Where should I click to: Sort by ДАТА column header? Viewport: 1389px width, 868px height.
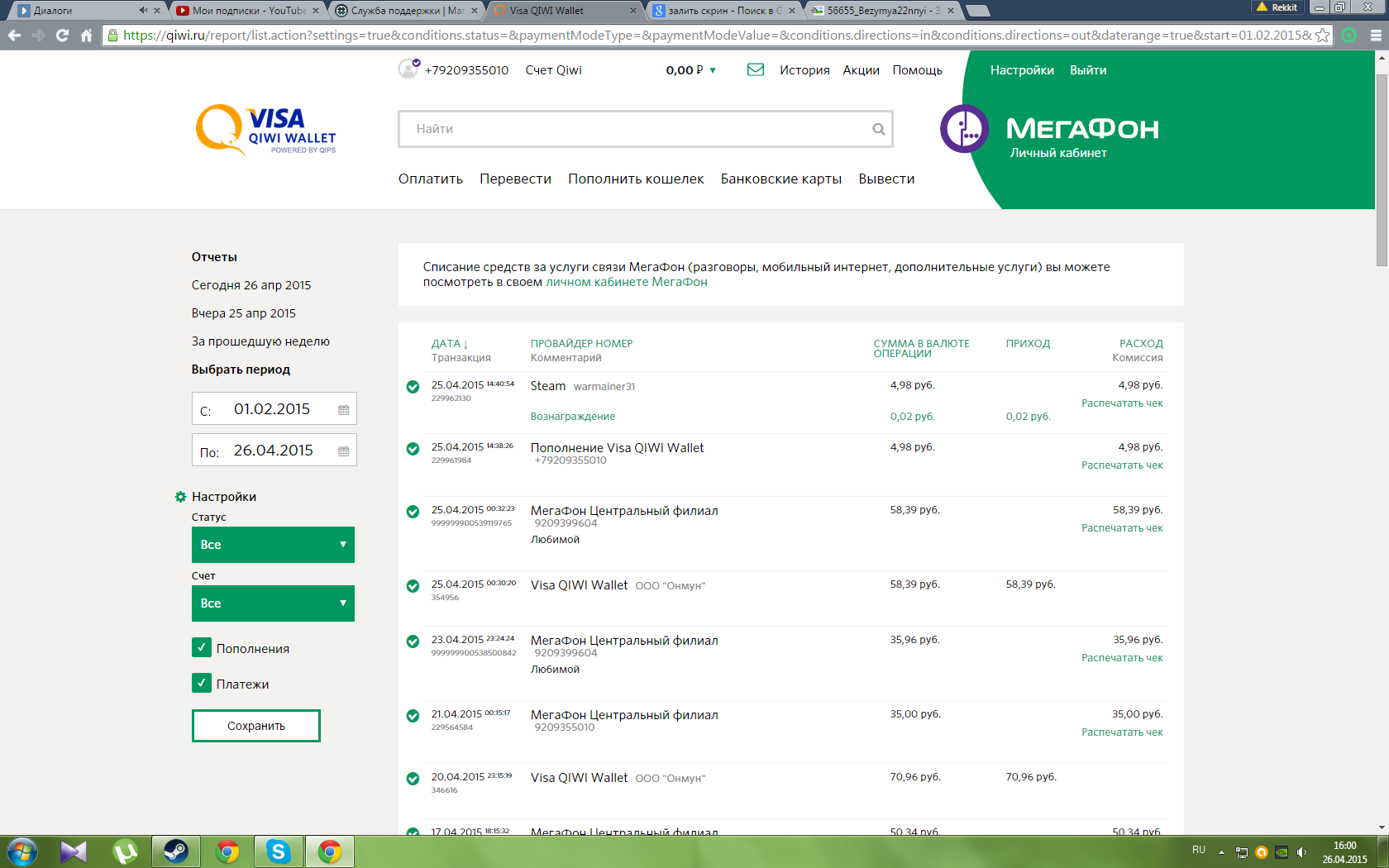click(449, 344)
